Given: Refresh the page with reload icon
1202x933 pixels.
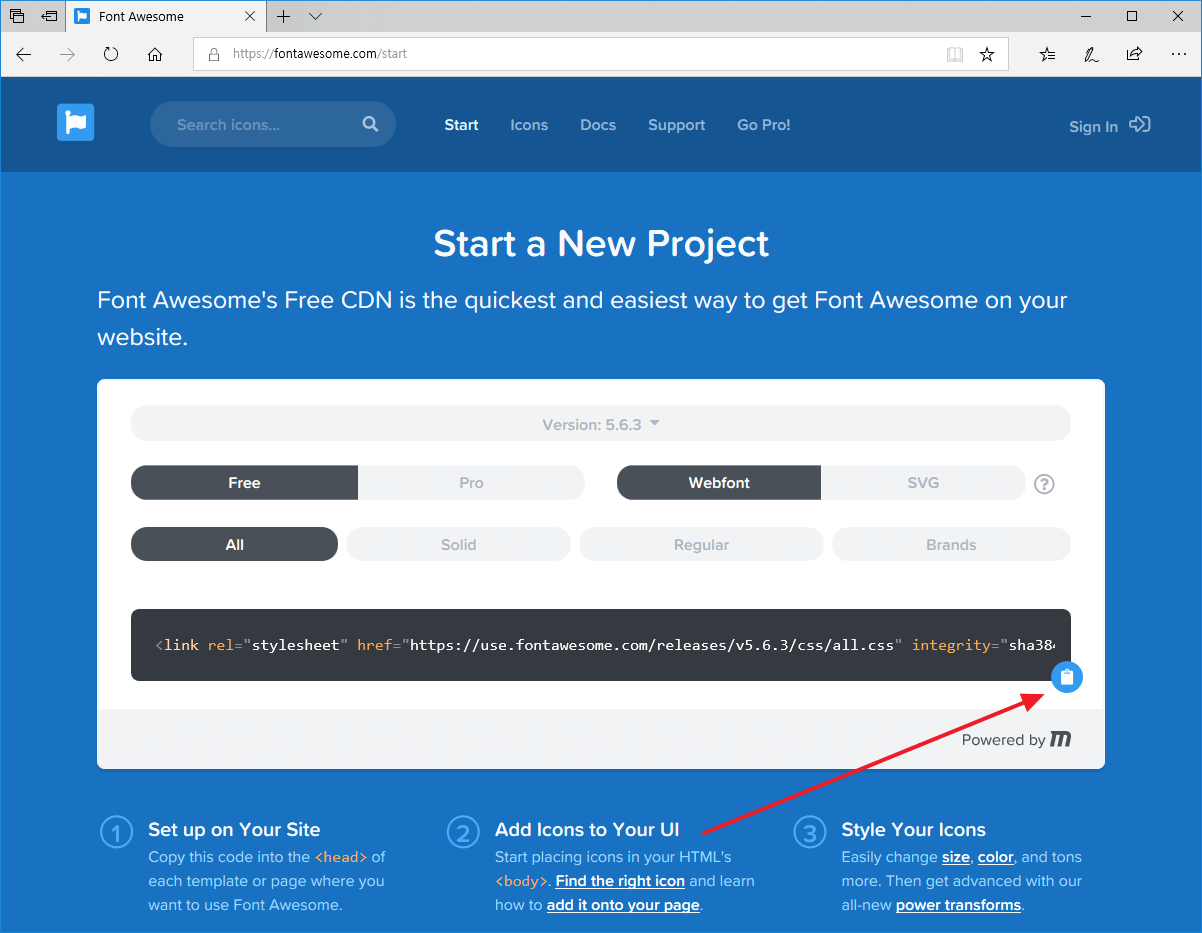Looking at the screenshot, I should coord(111,54).
